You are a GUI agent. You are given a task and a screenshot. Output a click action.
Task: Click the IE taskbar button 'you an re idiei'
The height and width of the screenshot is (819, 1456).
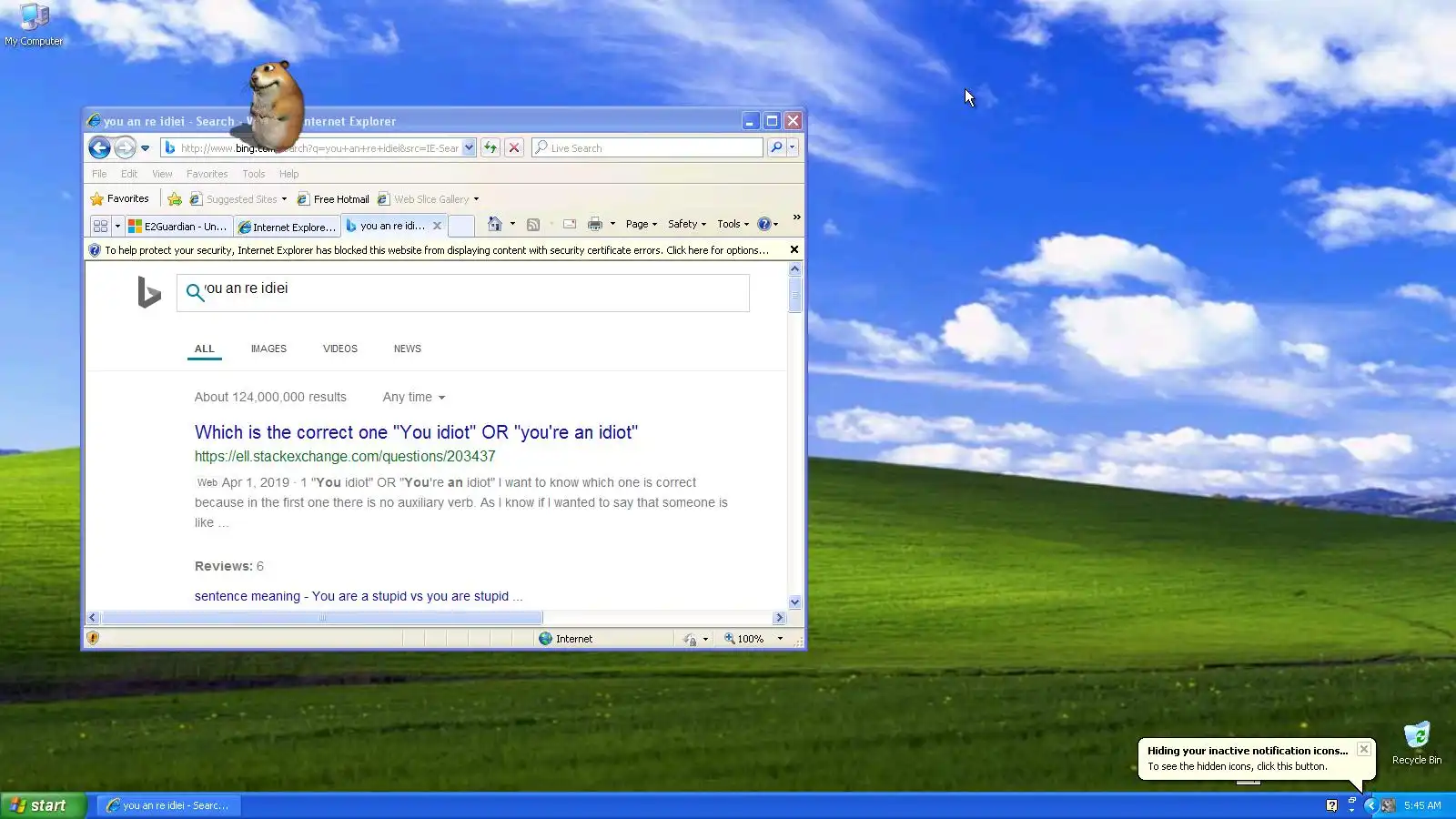pyautogui.click(x=167, y=805)
